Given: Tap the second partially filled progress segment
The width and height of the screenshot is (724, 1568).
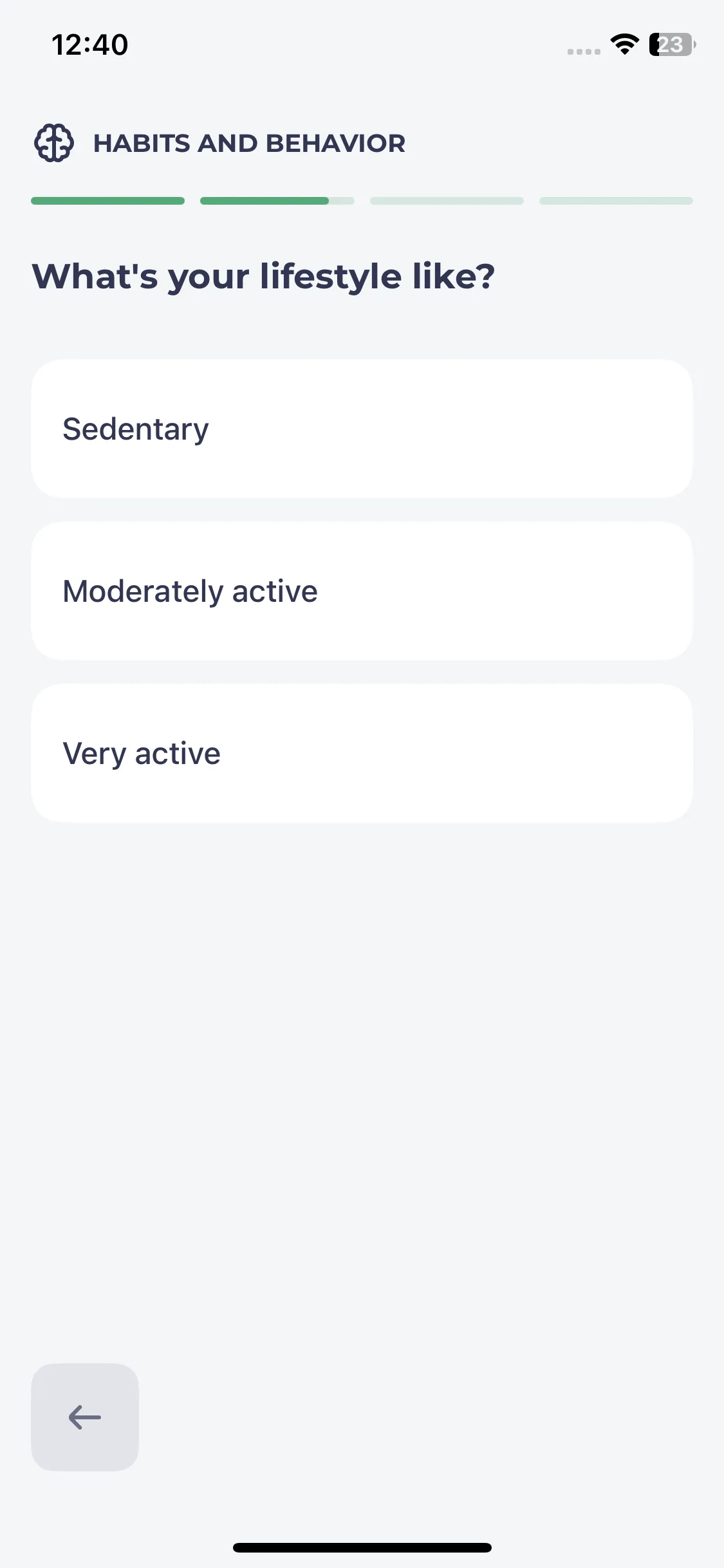Looking at the screenshot, I should coord(277,201).
